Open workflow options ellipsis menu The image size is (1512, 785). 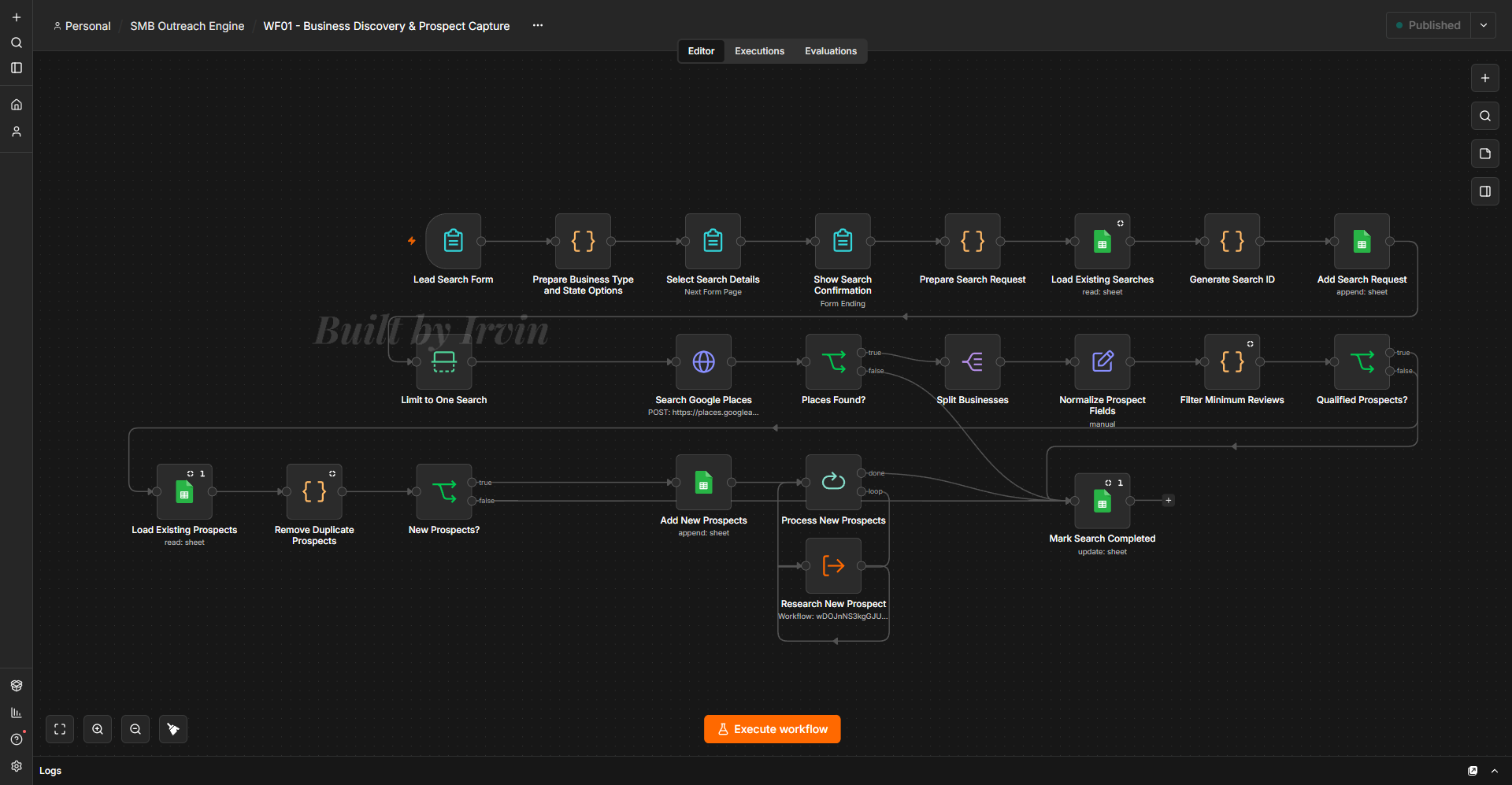pos(538,25)
